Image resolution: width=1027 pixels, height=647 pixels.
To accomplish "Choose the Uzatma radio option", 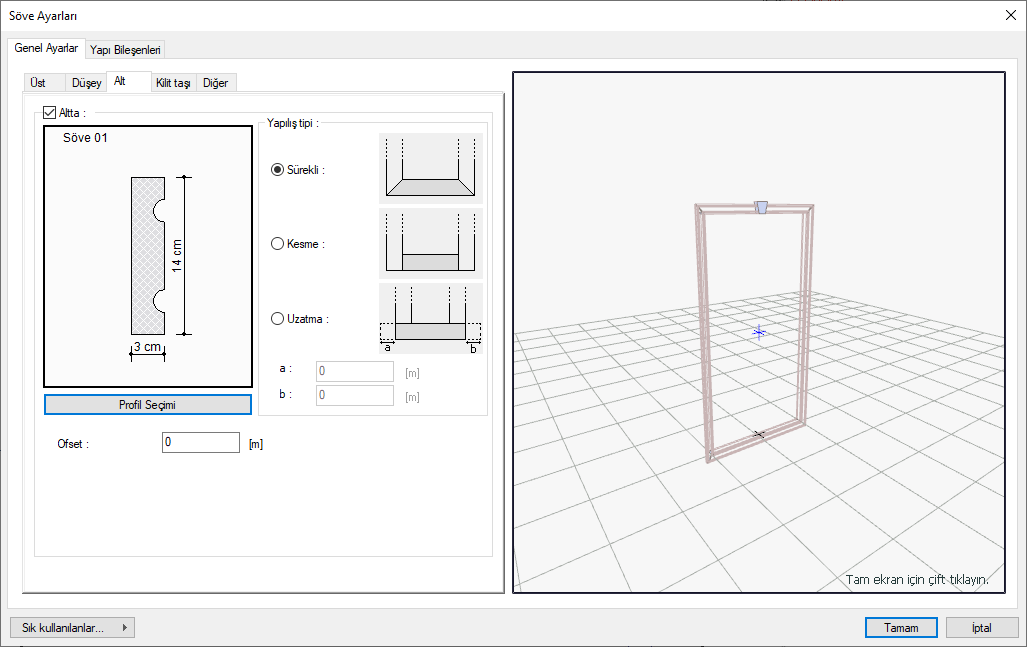I will point(278,319).
